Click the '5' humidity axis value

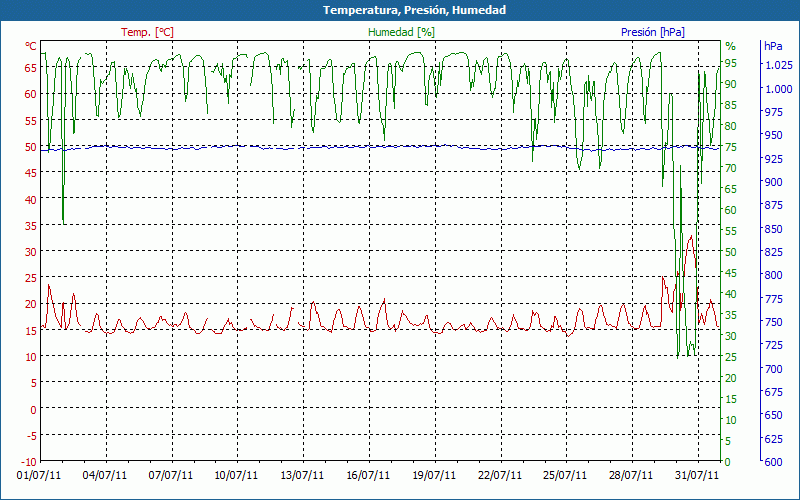point(728,441)
